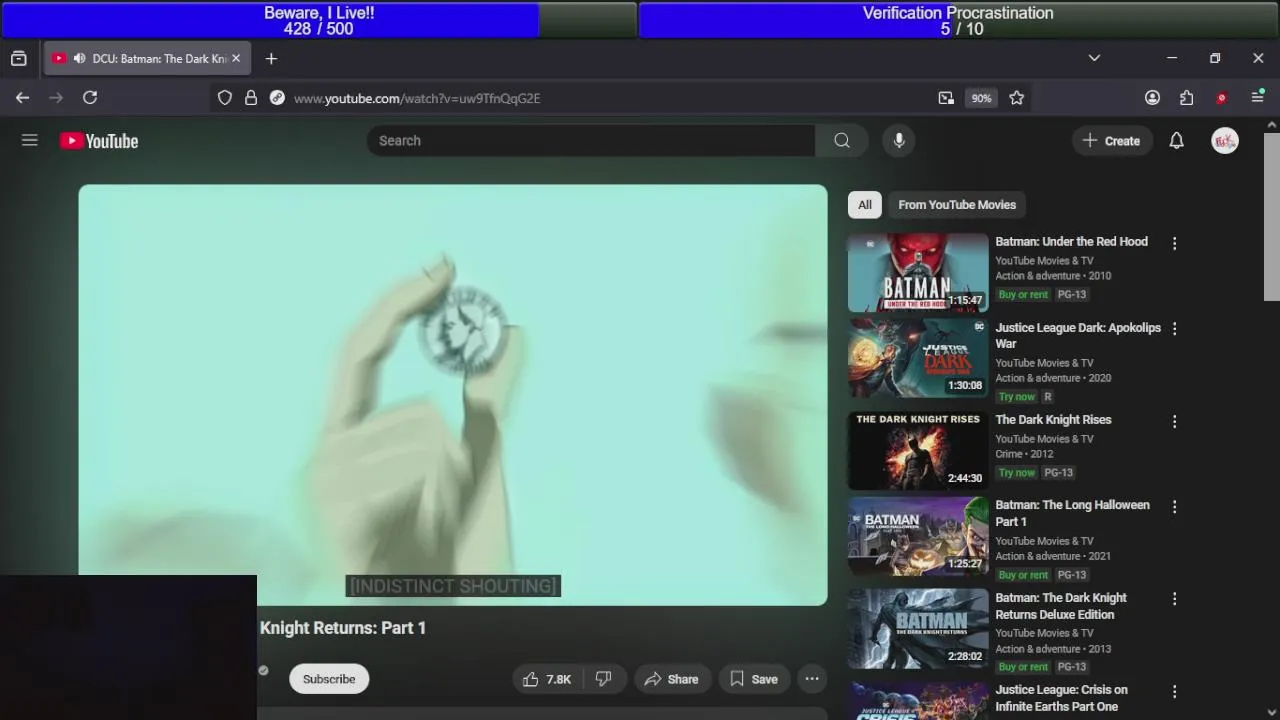1280x720 pixels.
Task: Open the browser extensions puzzle icon
Action: pos(1186,98)
